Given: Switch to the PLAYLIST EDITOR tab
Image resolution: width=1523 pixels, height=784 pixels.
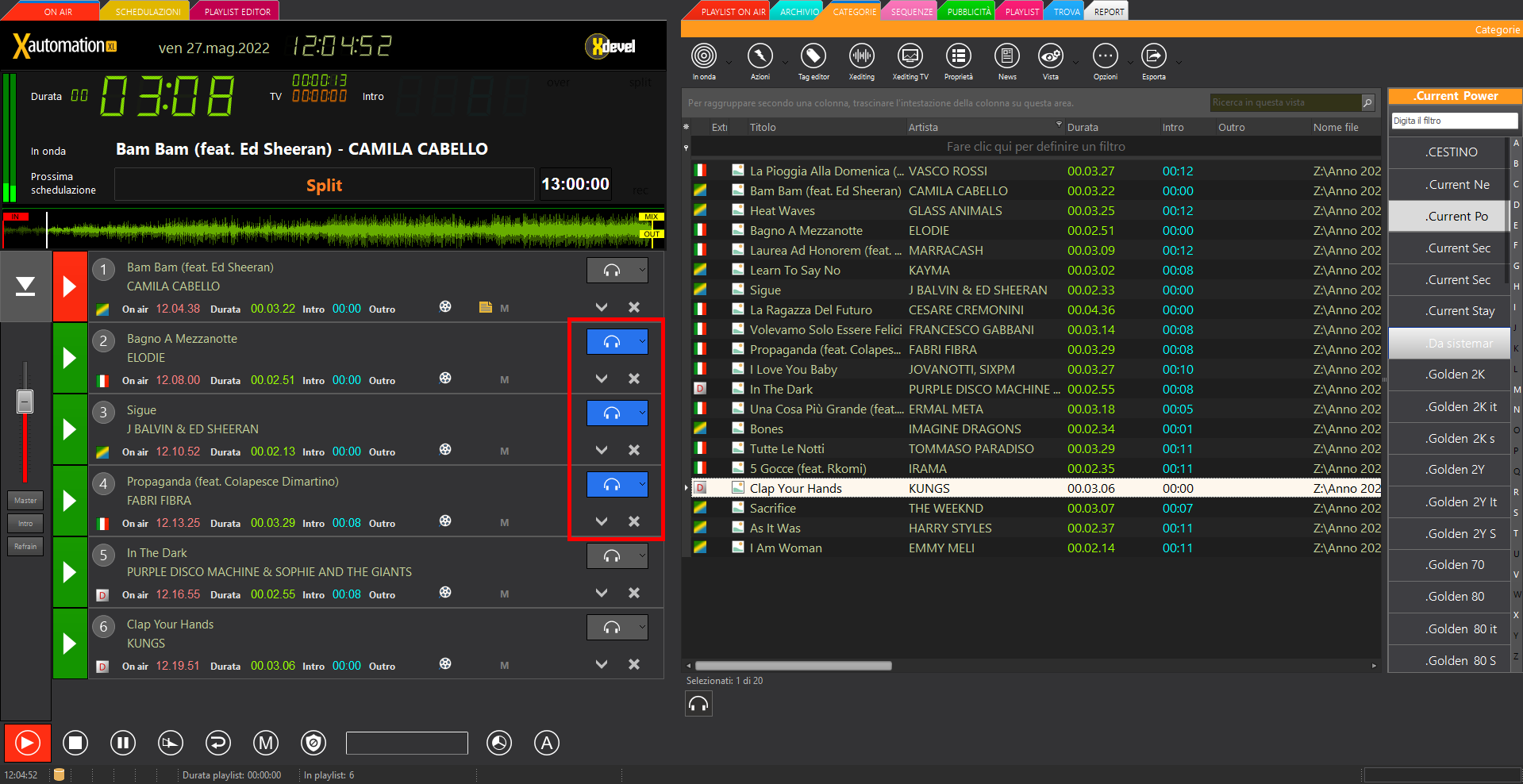Looking at the screenshot, I should [x=237, y=12].
